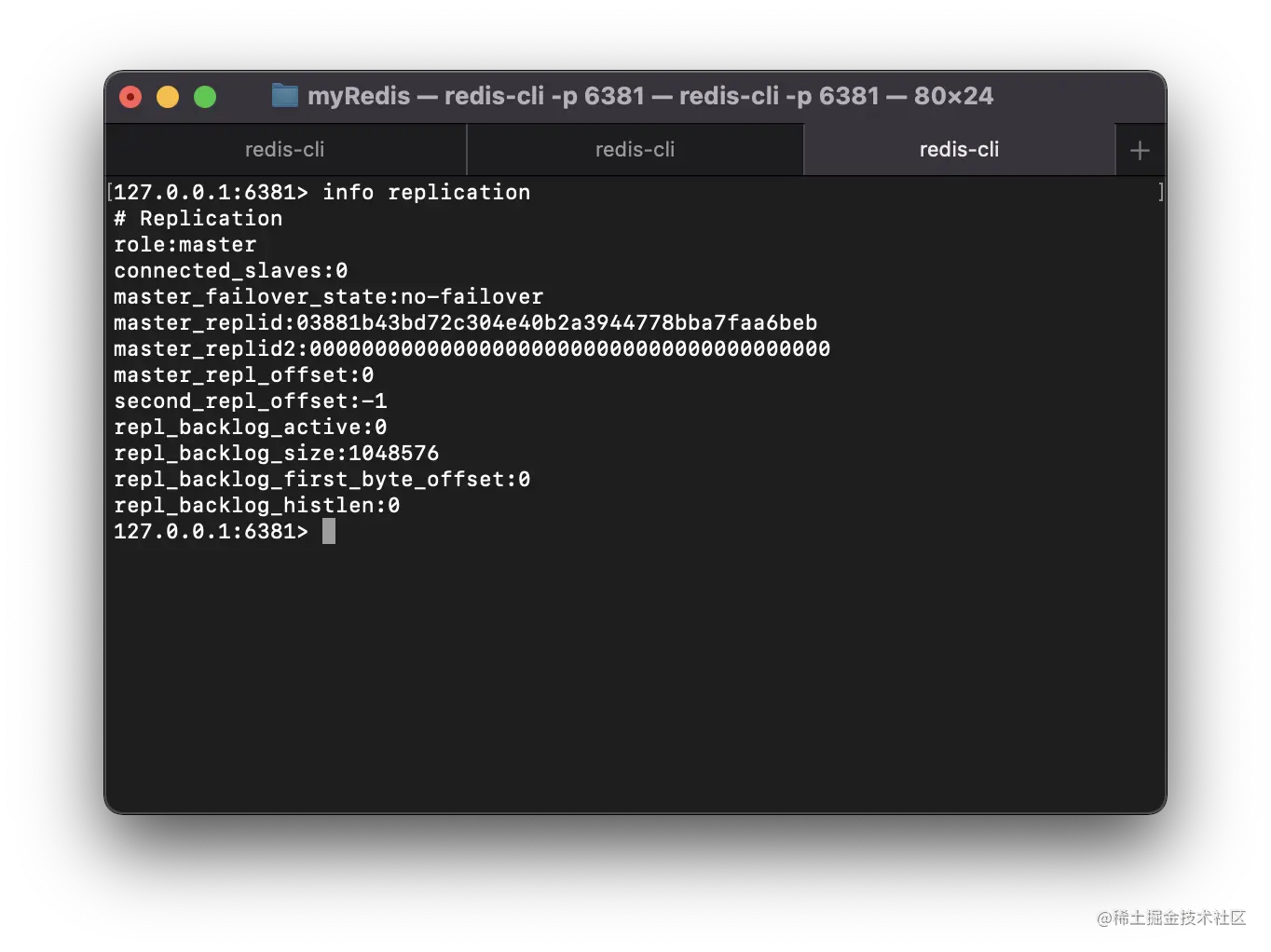Maximize terminal window with green button

[205, 97]
